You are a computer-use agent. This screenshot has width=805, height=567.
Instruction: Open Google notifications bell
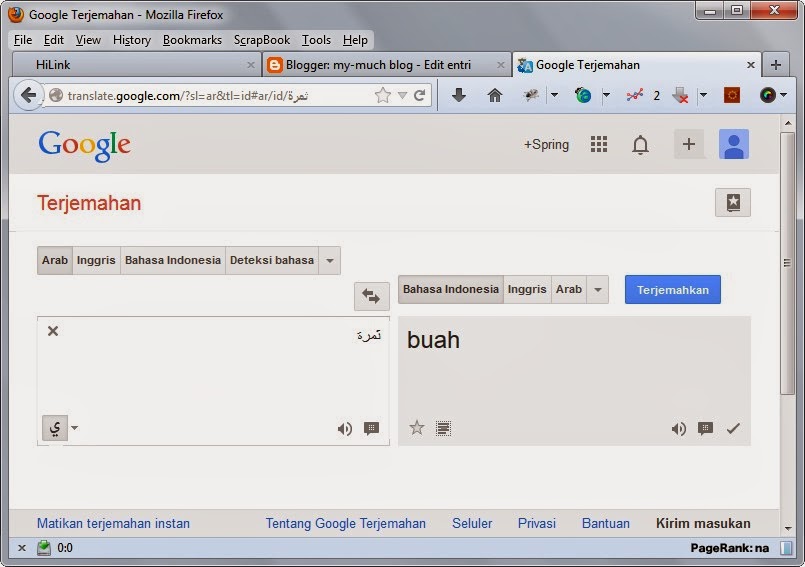tap(640, 144)
